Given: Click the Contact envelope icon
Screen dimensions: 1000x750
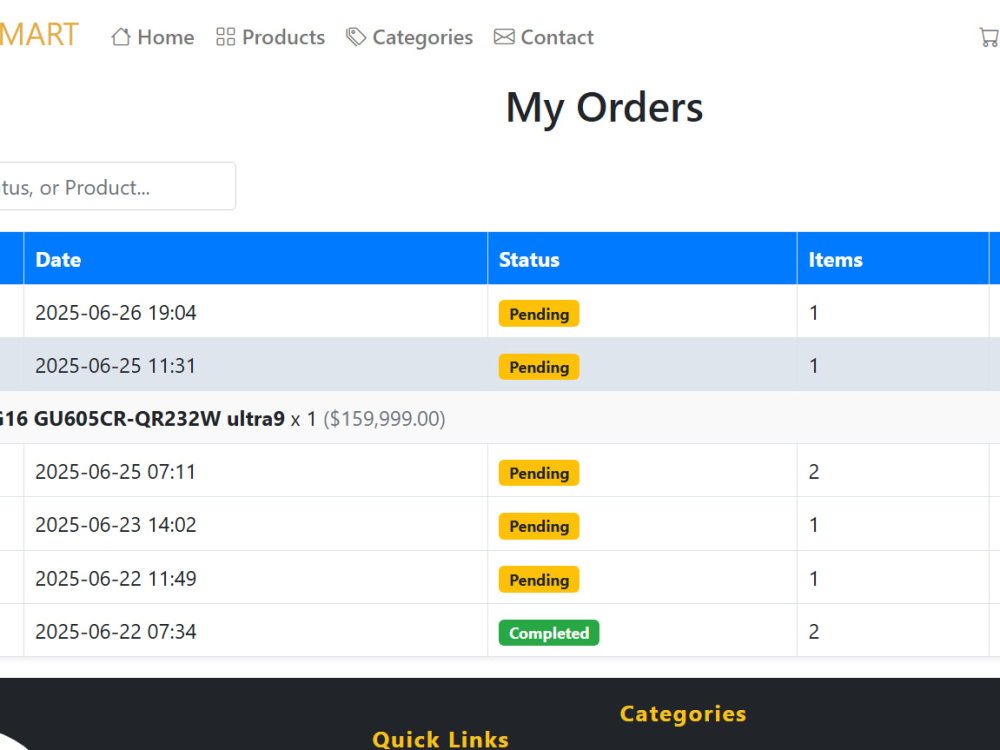Looking at the screenshot, I should coord(504,36).
